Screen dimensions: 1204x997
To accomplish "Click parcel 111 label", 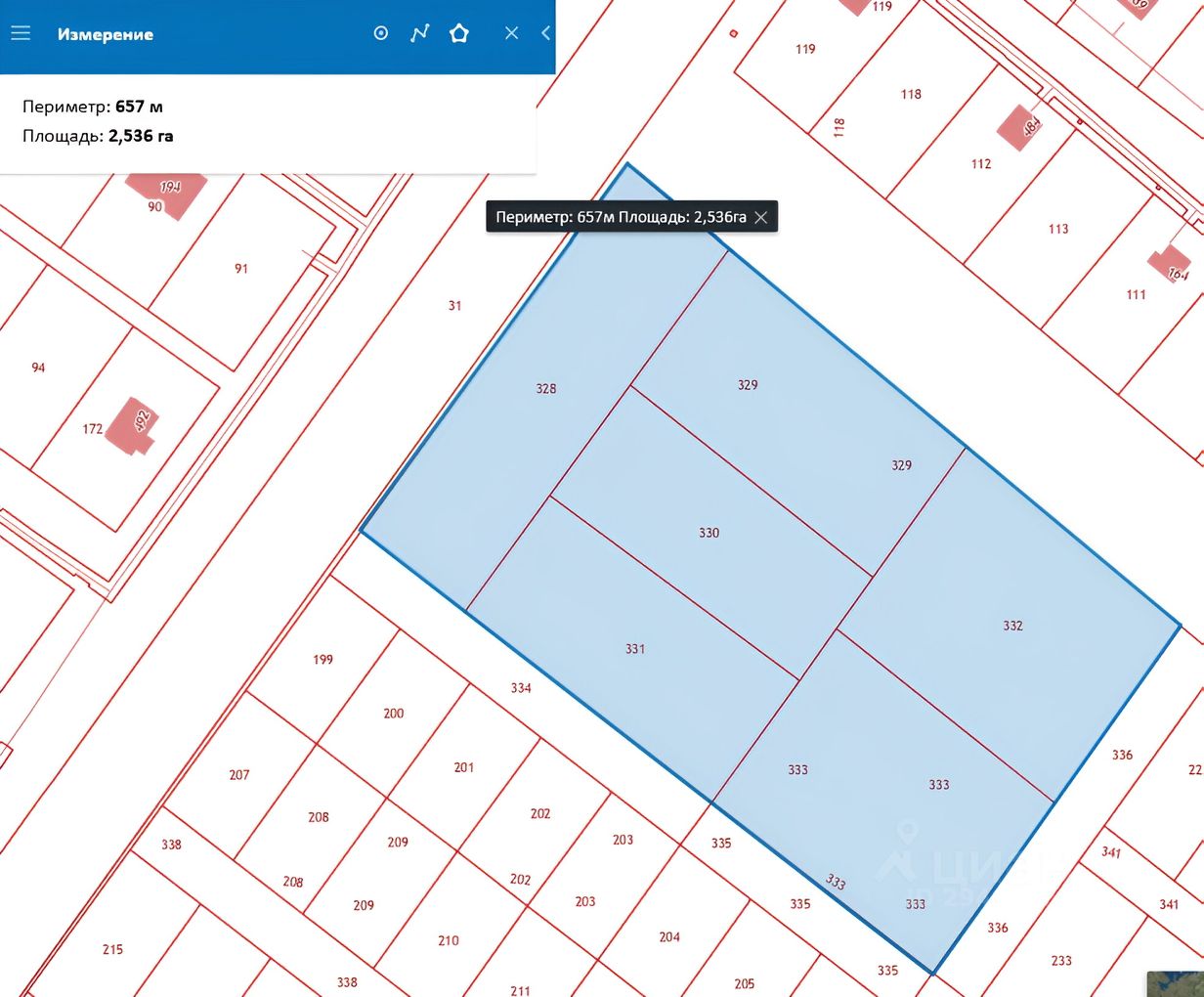I will tap(1136, 294).
